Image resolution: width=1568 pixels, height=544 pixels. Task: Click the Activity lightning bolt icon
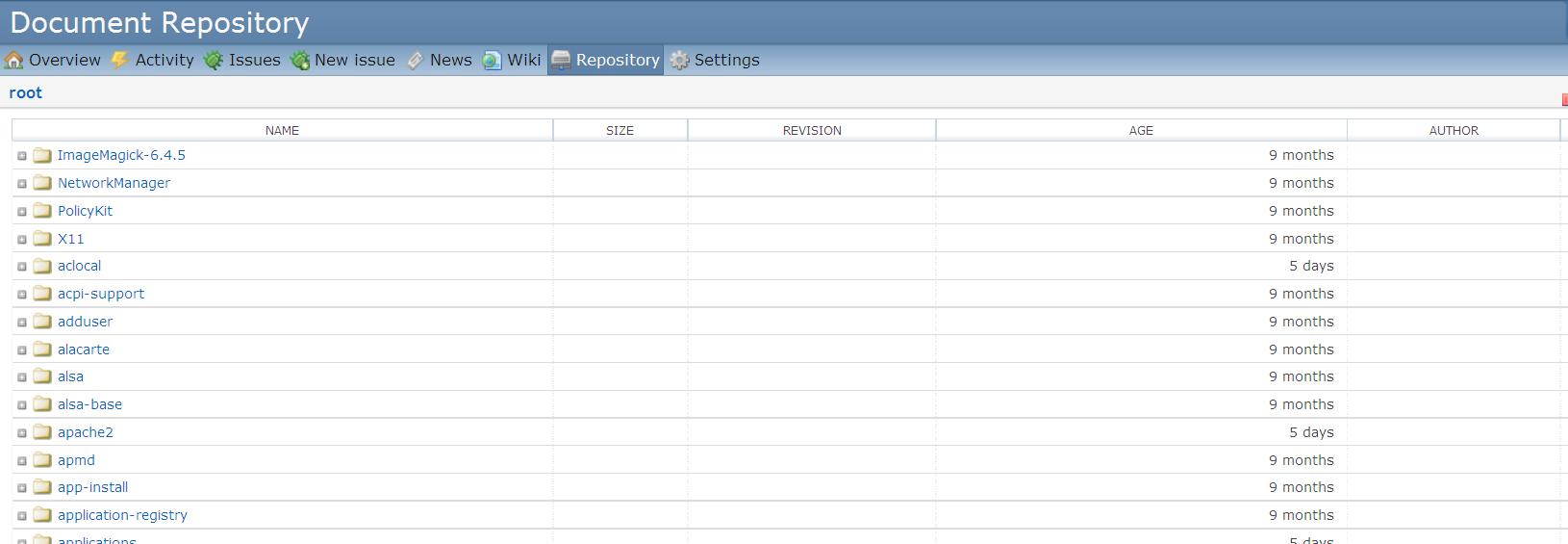(x=120, y=61)
